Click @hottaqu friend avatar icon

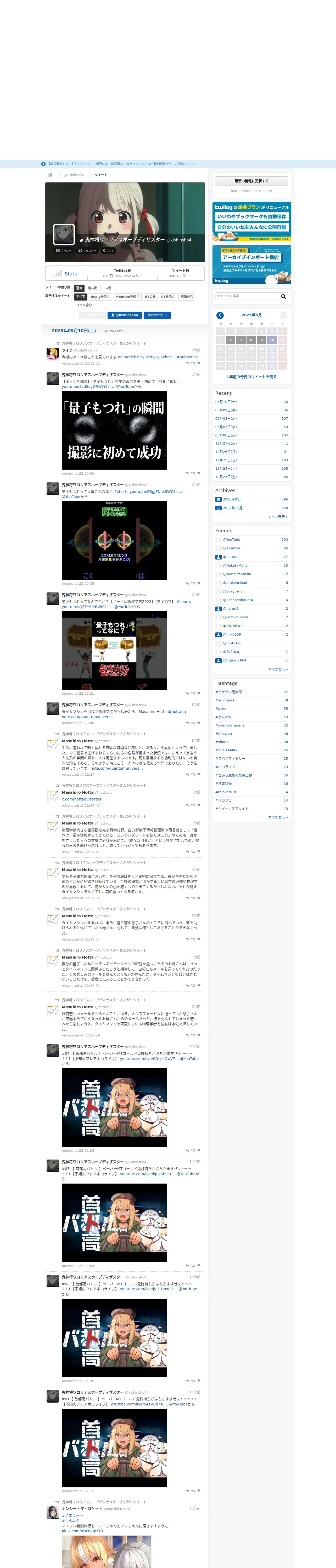click(218, 557)
